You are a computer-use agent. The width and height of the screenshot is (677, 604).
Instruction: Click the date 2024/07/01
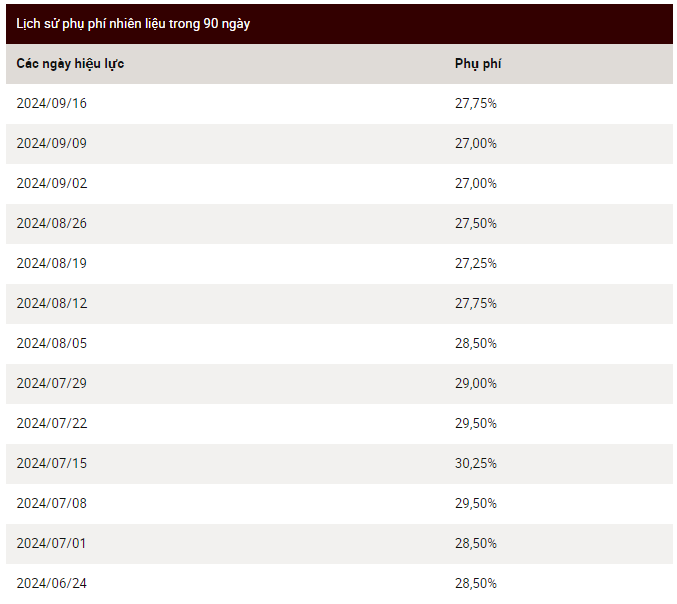(51, 544)
